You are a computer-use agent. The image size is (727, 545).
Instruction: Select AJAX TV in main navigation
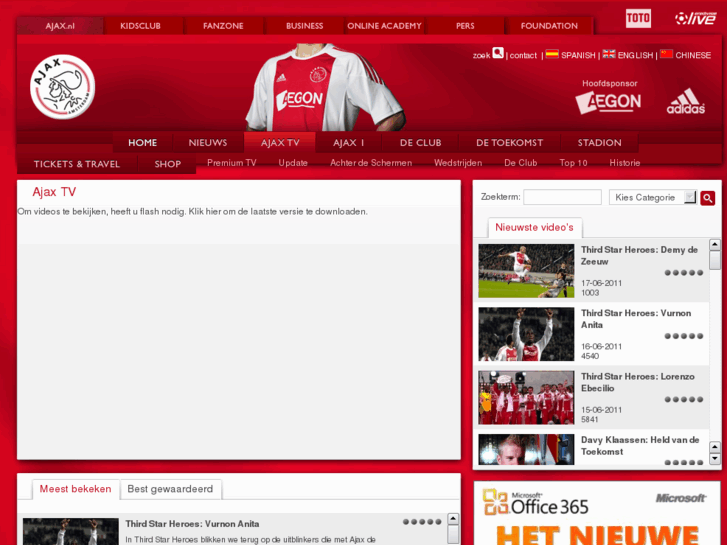[x=280, y=142]
